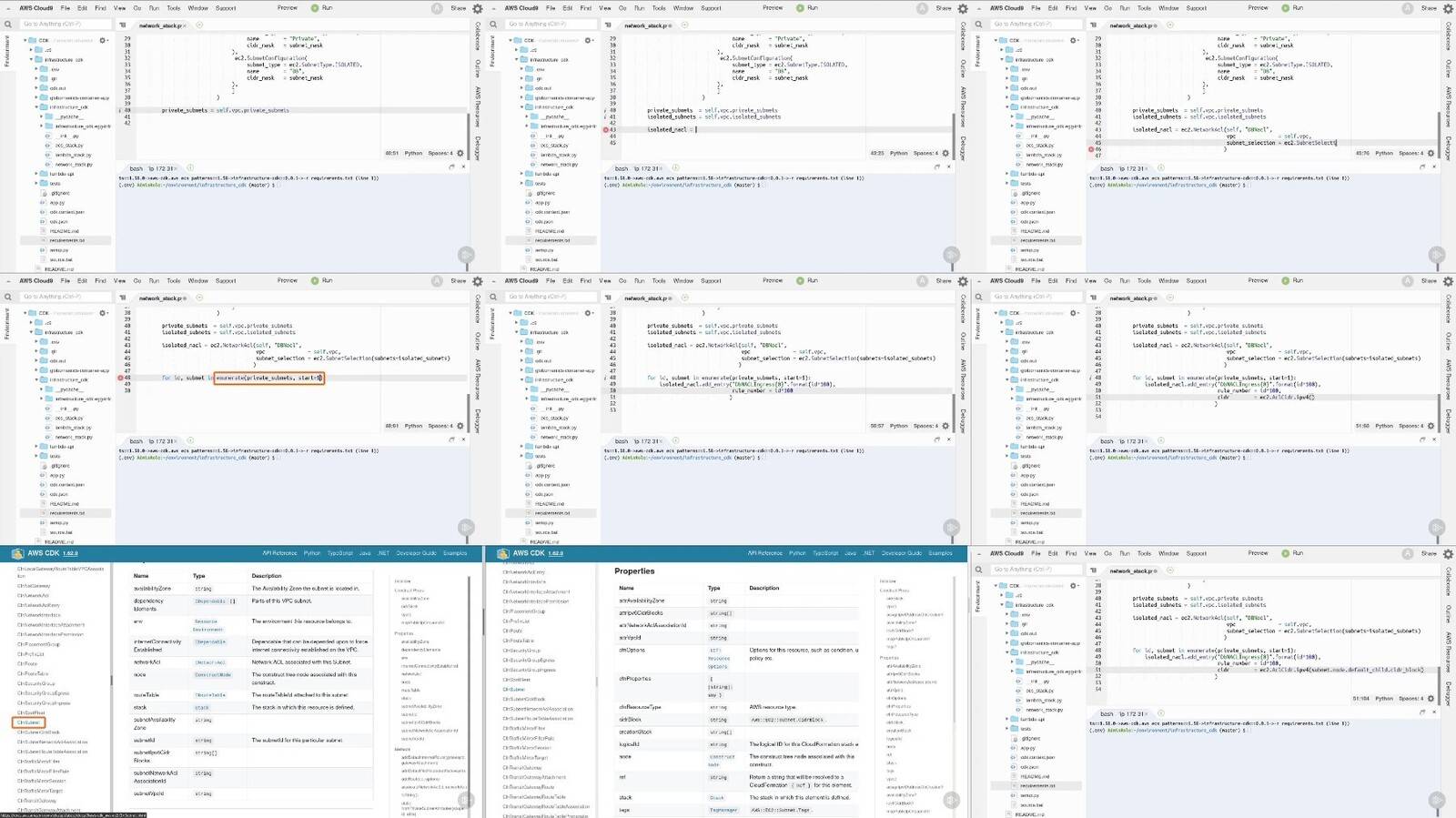Open the Support menu in the 51:104 Cloud9 window
Image resolution: width=1456 pixels, height=818 pixels.
pyautogui.click(x=1197, y=554)
